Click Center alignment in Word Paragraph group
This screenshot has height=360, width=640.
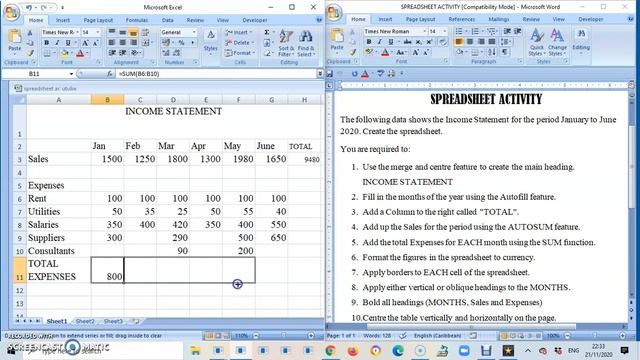pos(470,42)
